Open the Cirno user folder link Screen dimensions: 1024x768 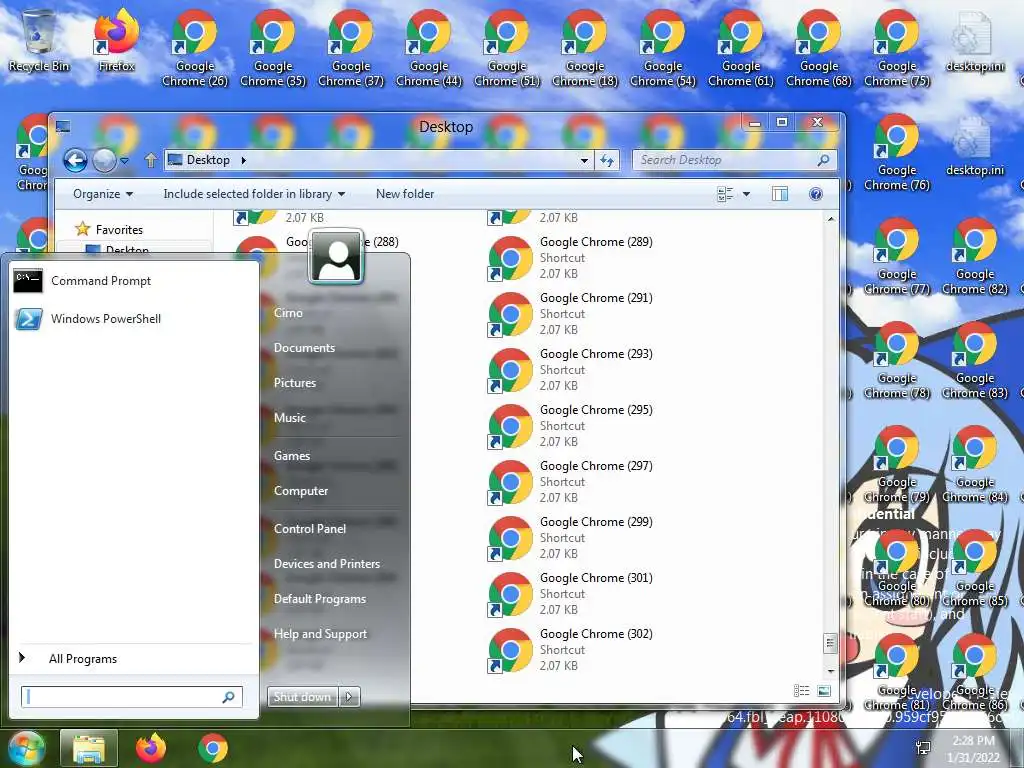click(288, 313)
